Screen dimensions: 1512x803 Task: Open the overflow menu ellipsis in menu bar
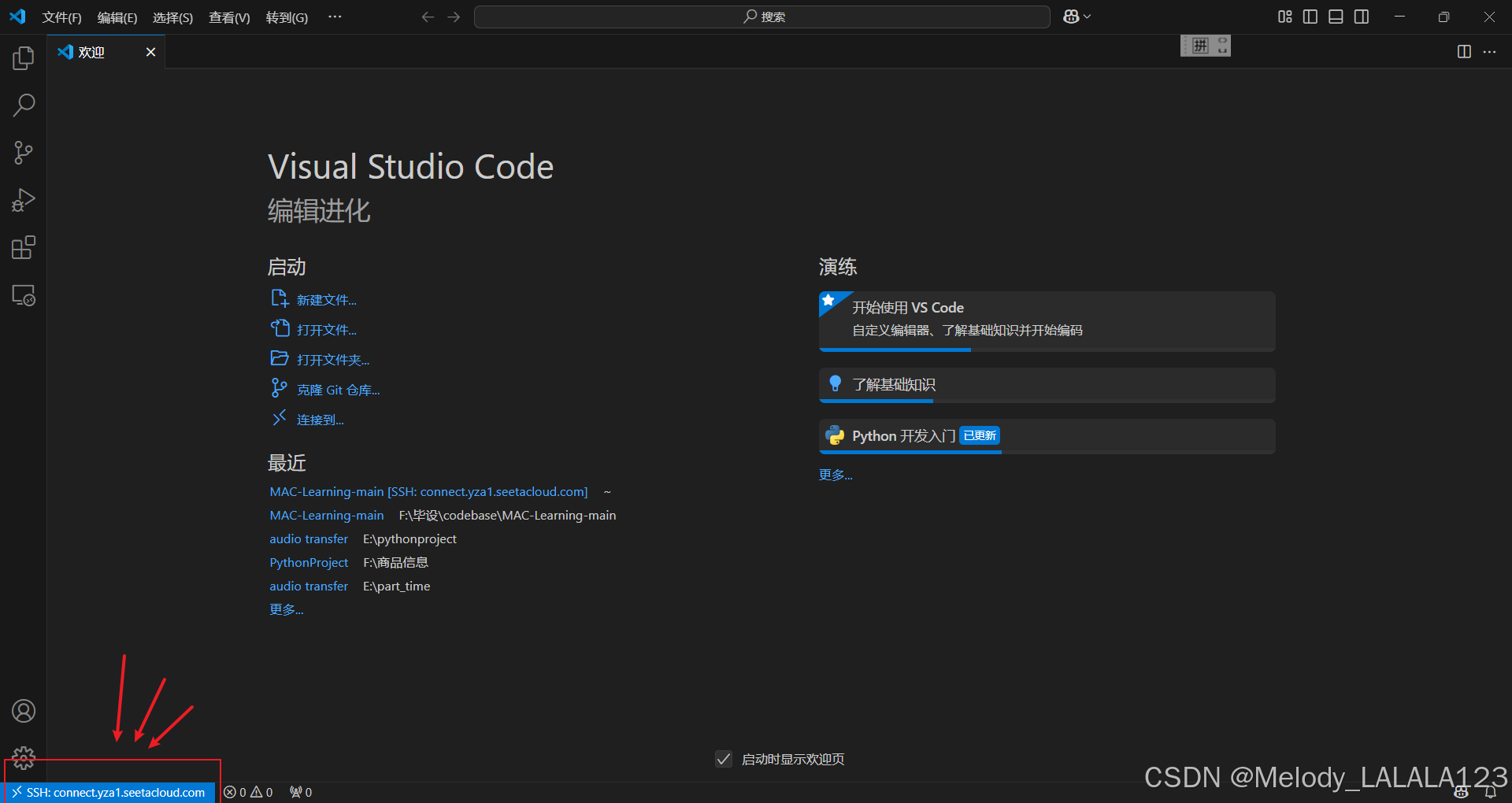tap(335, 17)
